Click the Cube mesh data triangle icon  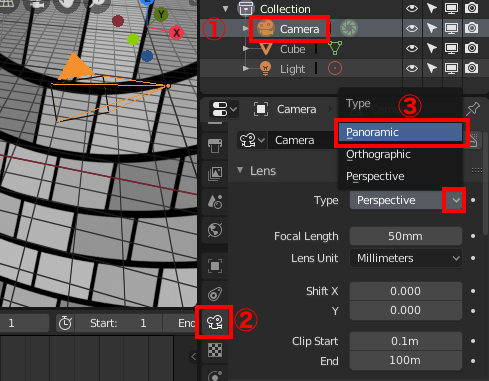(335, 48)
